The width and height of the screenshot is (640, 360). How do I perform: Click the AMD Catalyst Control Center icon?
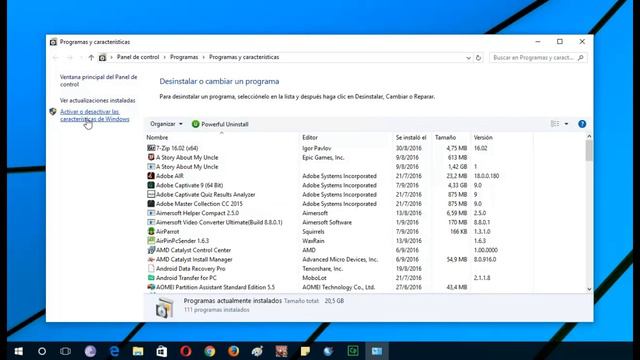point(151,250)
